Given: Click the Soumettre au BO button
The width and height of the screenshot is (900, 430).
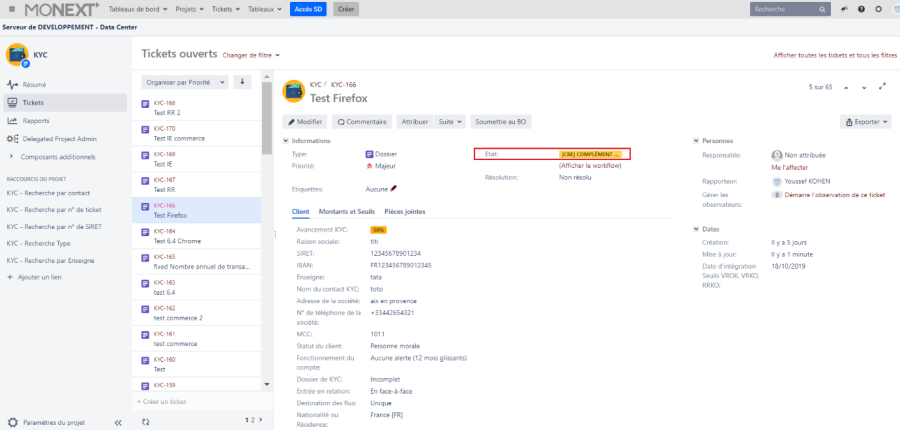Looking at the screenshot, I should point(502,122).
